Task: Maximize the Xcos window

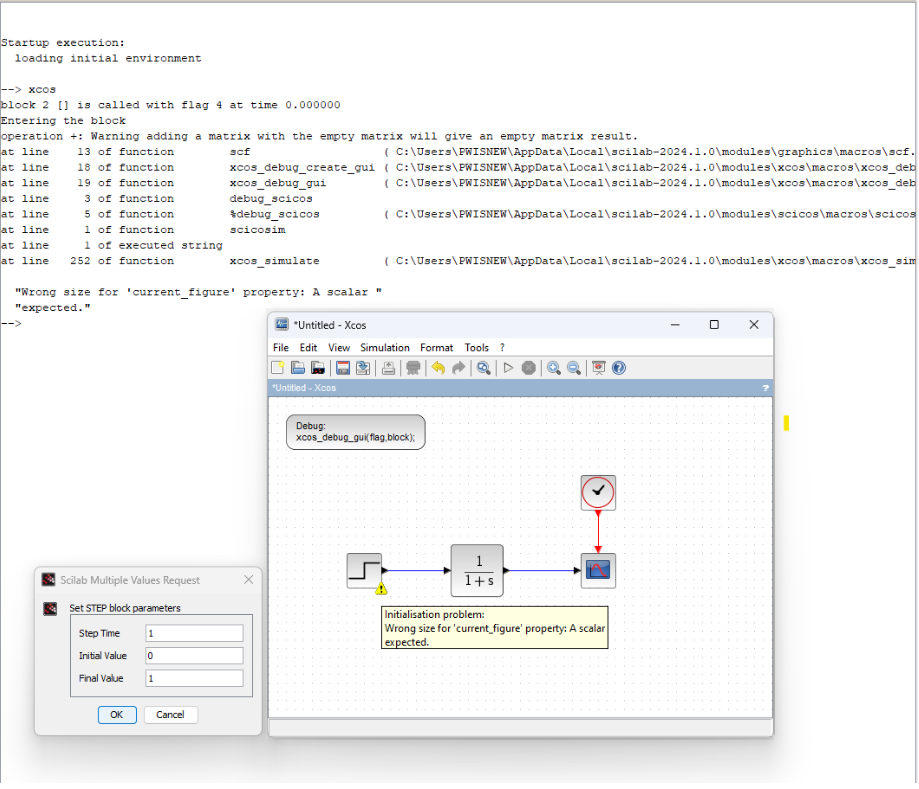Action: pos(714,325)
